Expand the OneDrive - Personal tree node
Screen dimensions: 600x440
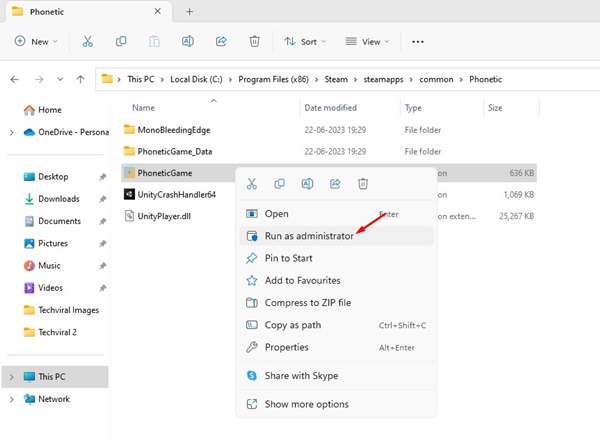click(11, 132)
